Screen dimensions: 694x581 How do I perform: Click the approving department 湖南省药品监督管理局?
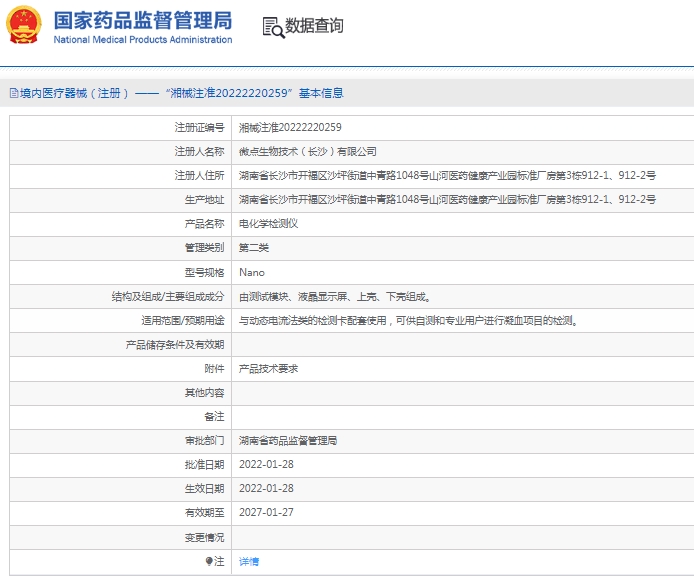point(288,440)
